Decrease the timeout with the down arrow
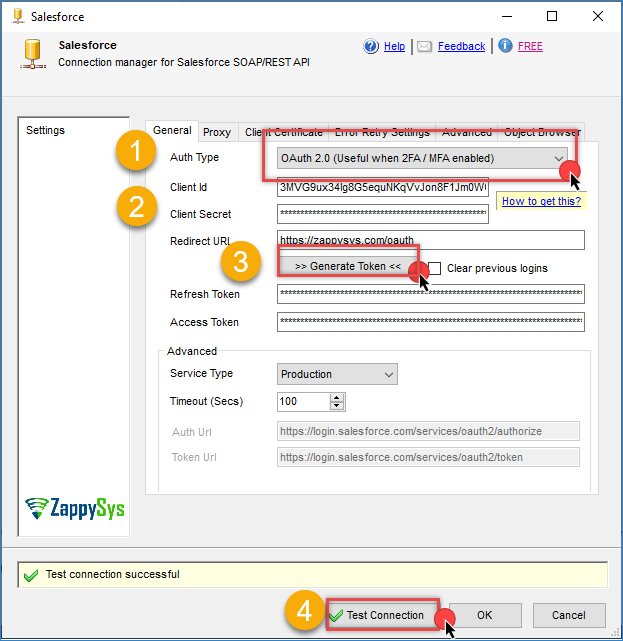 336,406
